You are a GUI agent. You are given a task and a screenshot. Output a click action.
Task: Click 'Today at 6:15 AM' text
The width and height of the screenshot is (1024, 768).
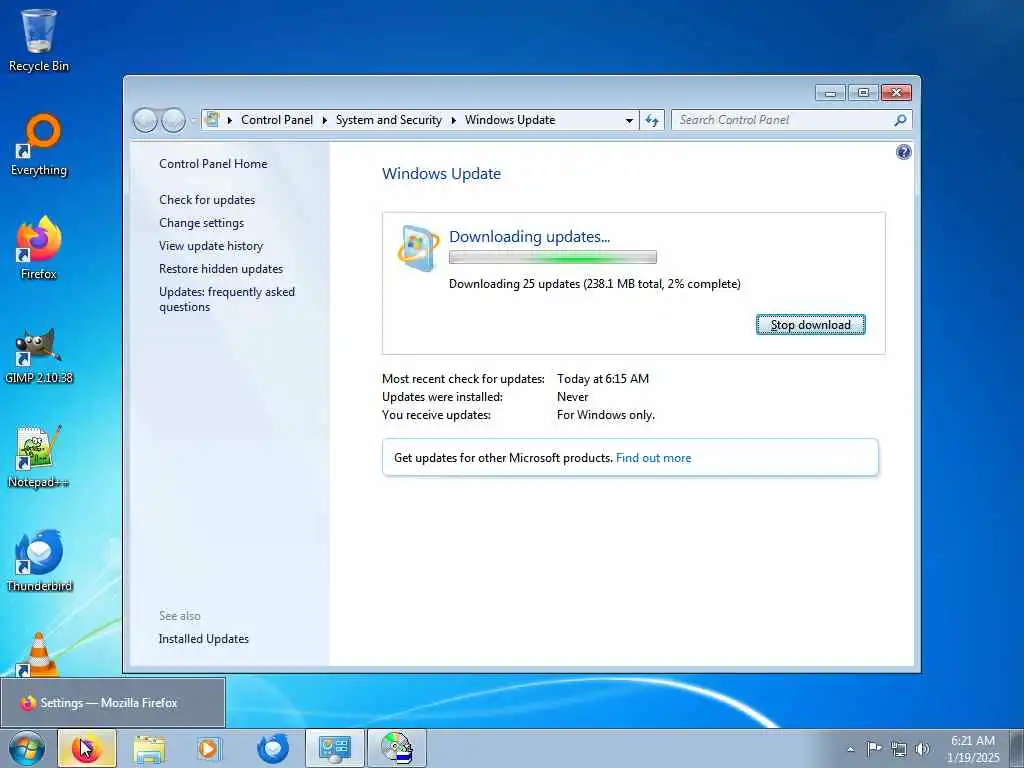click(x=603, y=379)
